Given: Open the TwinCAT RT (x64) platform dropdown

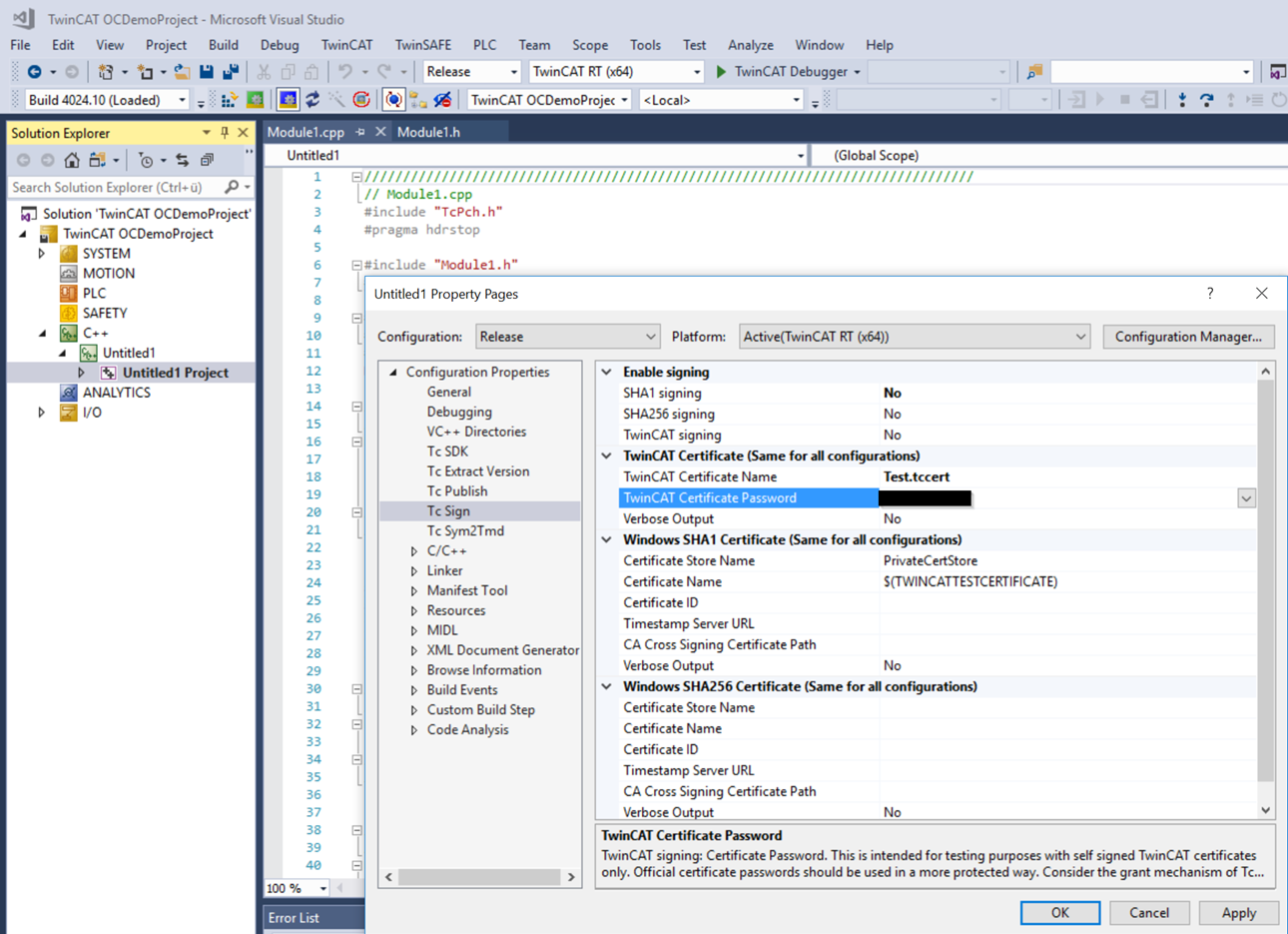Looking at the screenshot, I should (x=616, y=72).
